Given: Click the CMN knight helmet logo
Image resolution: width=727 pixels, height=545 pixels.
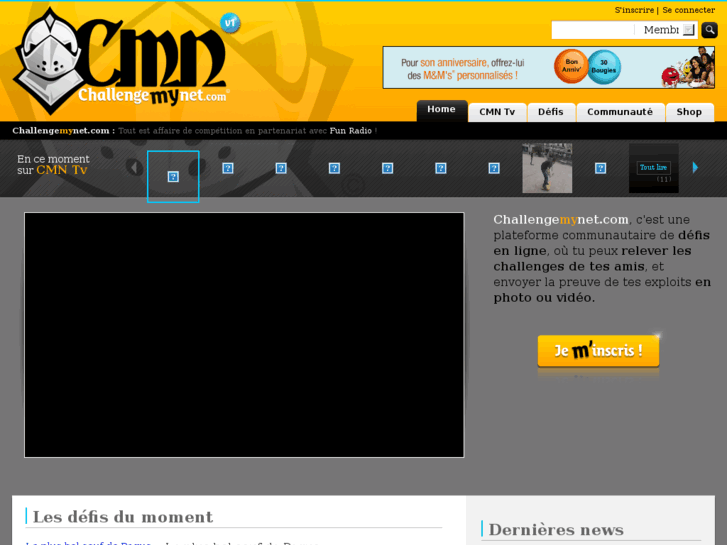Looking at the screenshot, I should (x=121, y=60).
